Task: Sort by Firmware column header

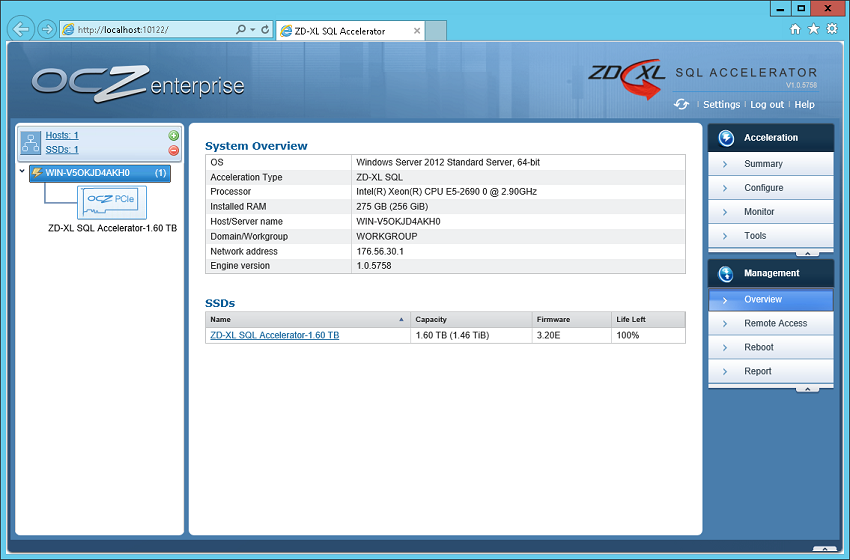Action: pyautogui.click(x=572, y=319)
